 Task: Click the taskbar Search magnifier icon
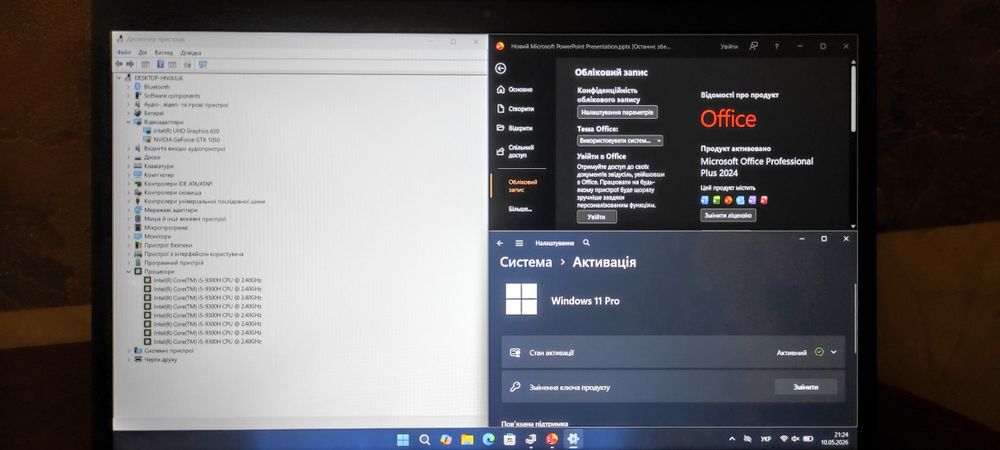425,440
